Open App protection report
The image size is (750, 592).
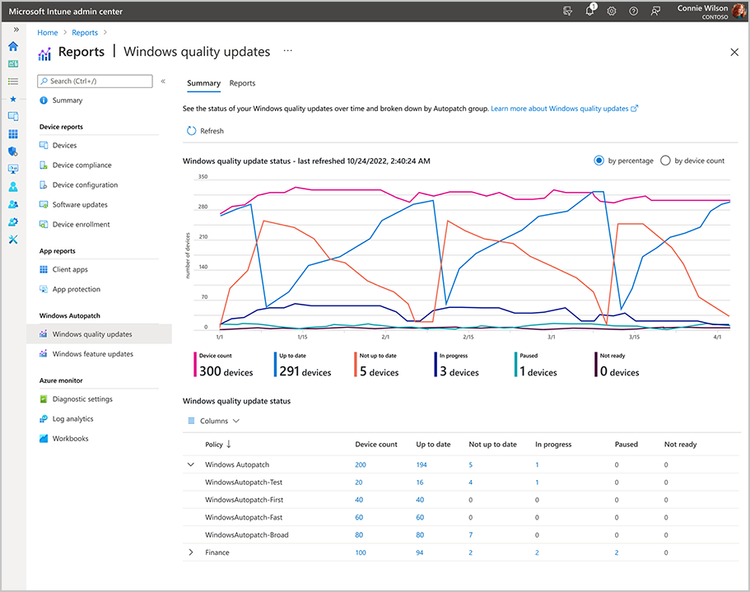(76, 289)
